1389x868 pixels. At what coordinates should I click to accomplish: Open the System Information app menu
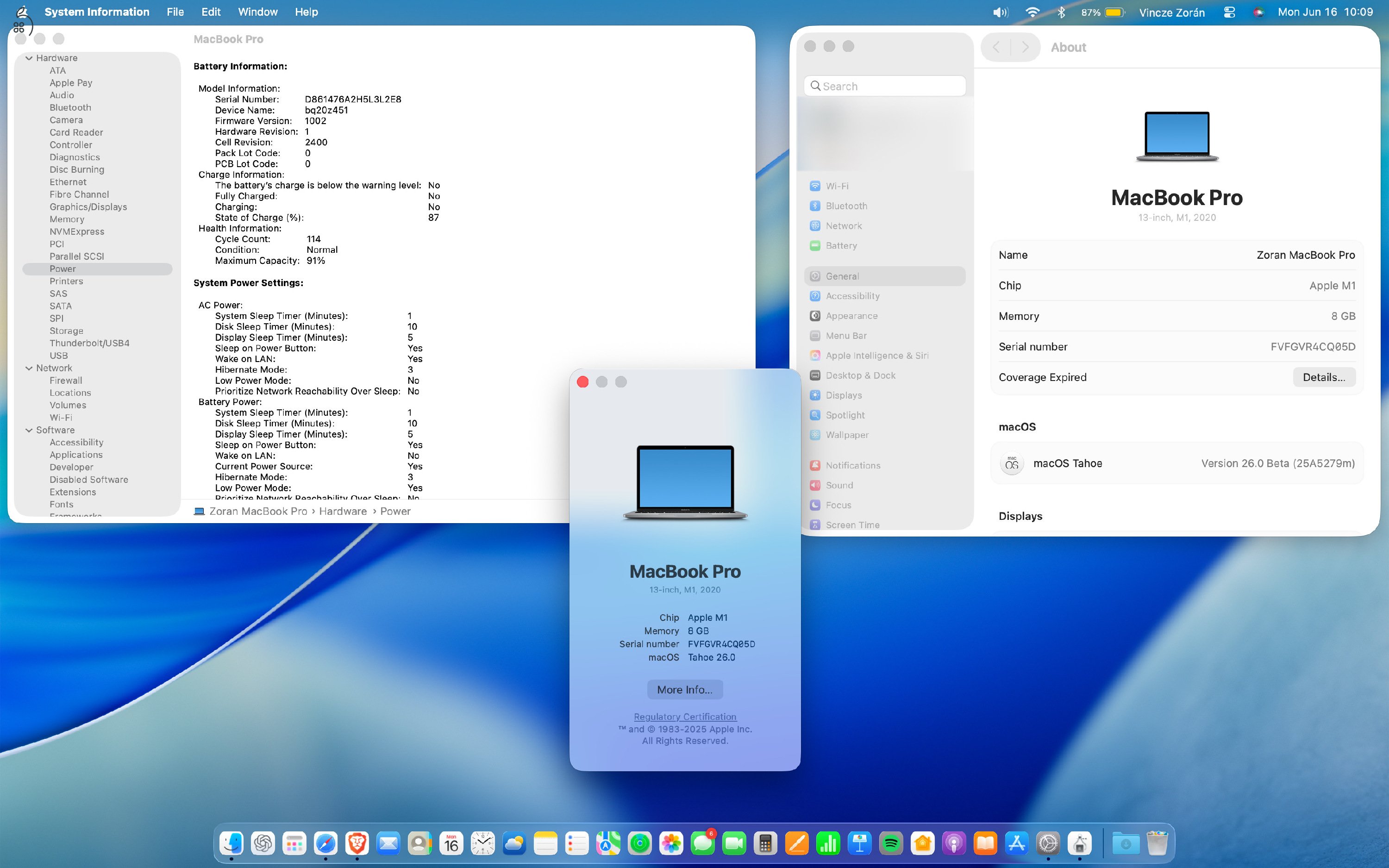(97, 12)
